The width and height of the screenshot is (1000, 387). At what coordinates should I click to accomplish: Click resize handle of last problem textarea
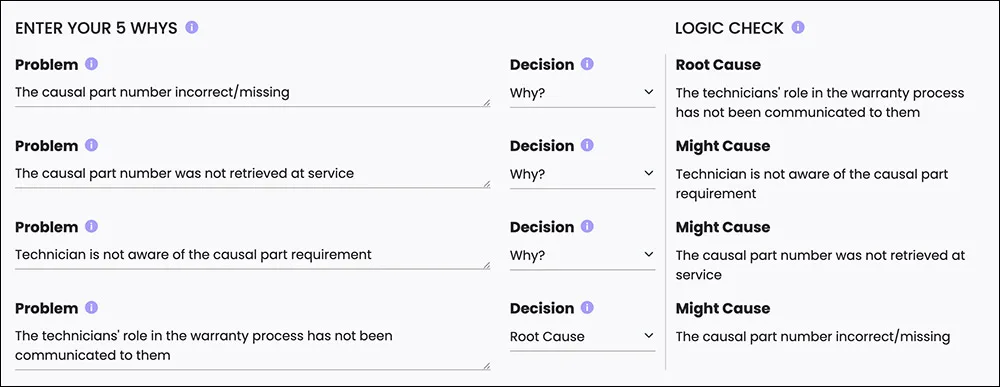(487, 365)
